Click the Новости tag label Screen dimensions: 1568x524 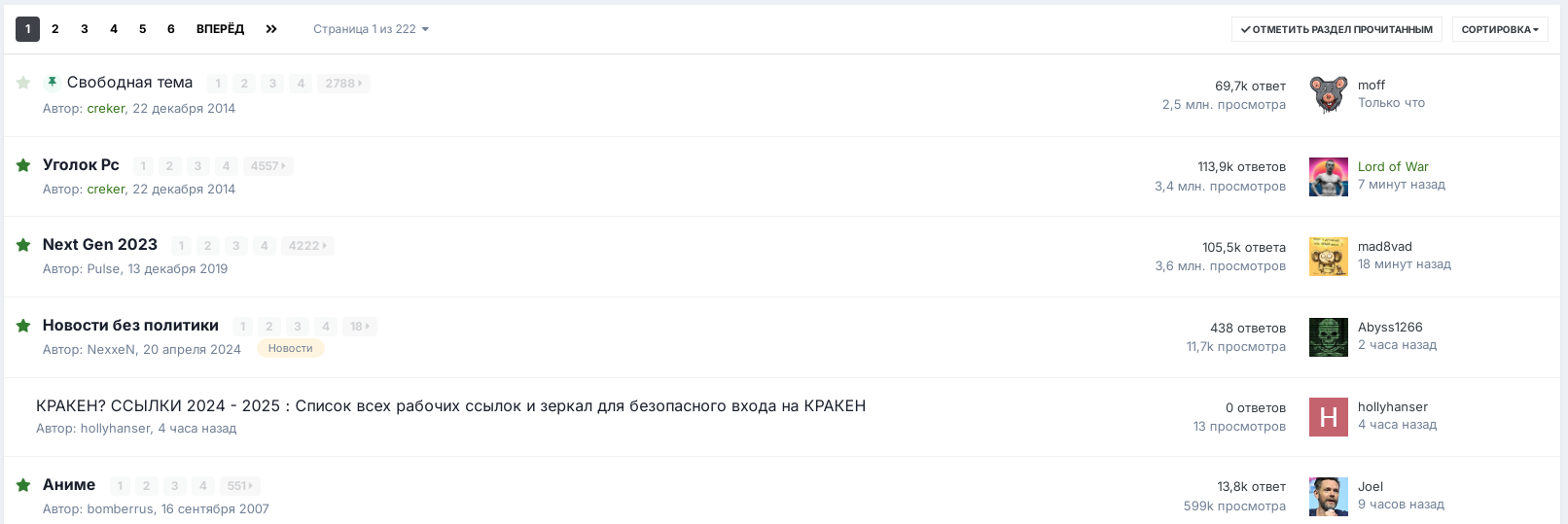[290, 348]
